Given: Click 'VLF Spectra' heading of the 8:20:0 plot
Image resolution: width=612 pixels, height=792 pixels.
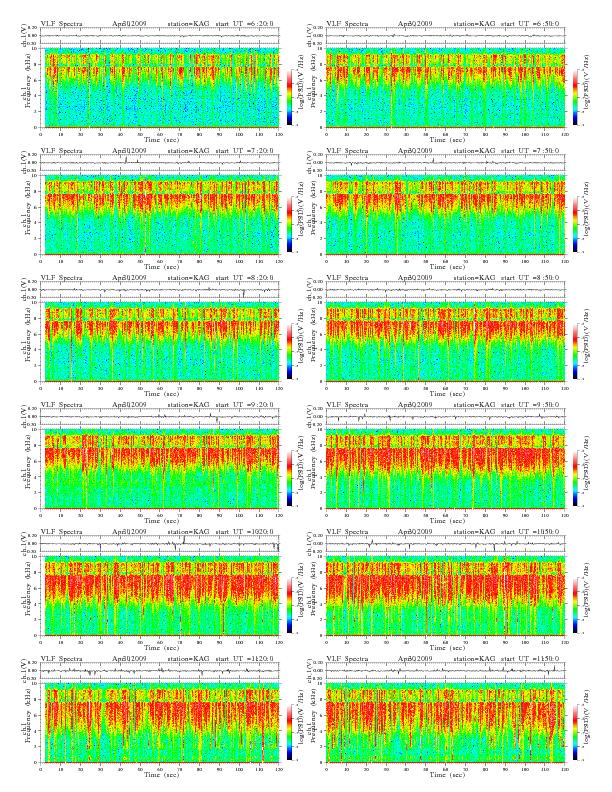Looking at the screenshot, I should point(61,278).
